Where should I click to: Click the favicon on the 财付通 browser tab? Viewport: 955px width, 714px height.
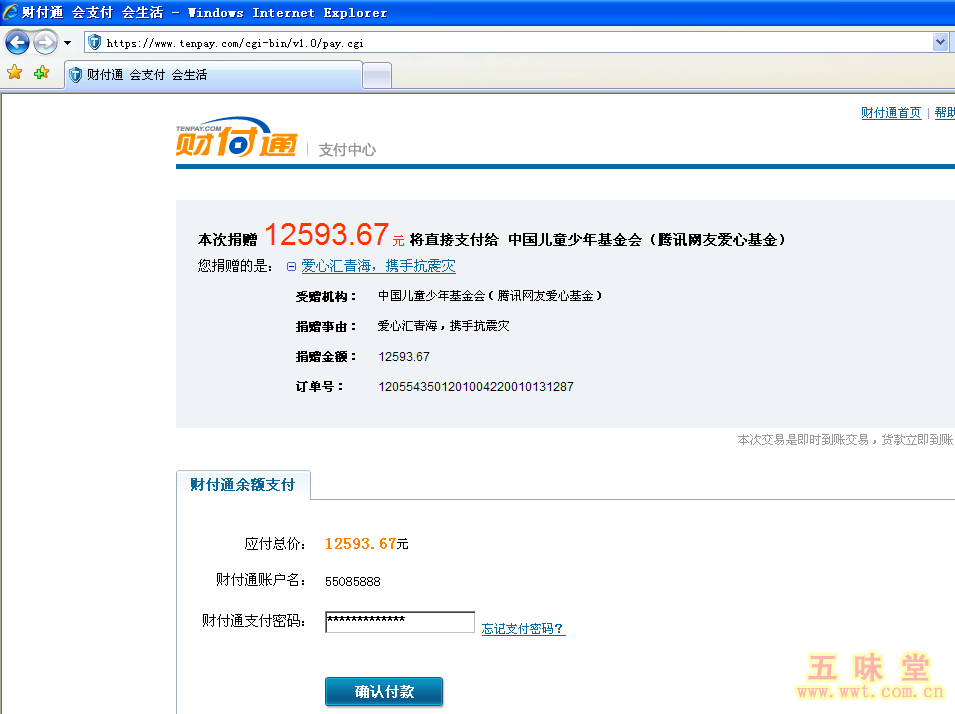(75, 75)
